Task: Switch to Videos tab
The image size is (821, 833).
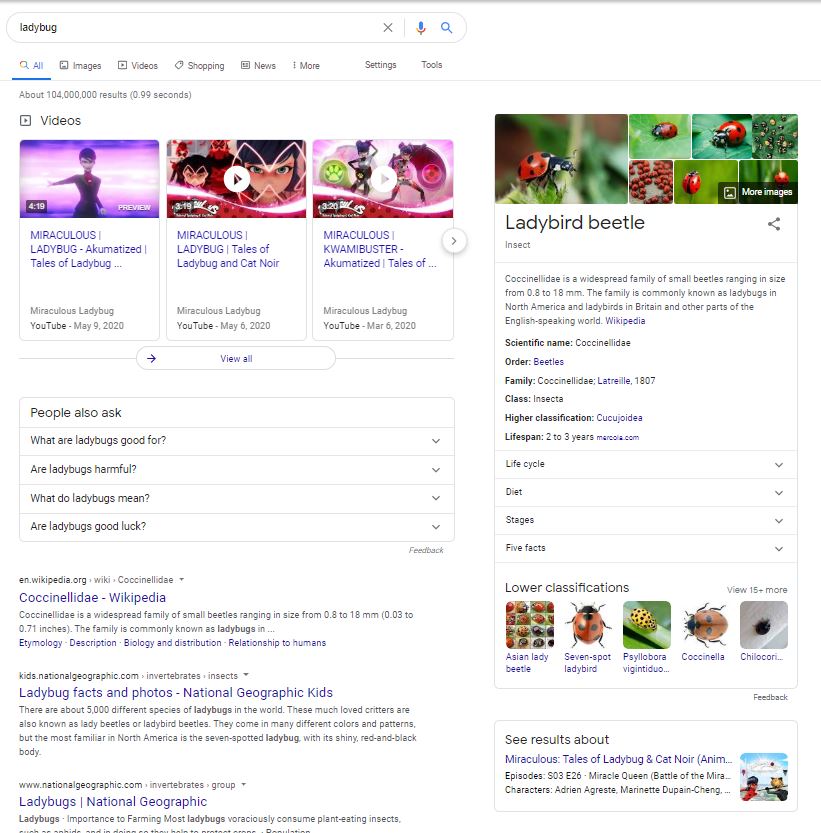Action: click(138, 65)
